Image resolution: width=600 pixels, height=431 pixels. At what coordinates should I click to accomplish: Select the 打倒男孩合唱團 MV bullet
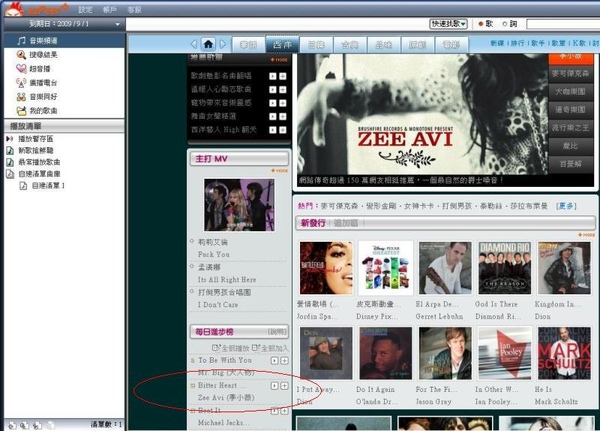coord(192,291)
